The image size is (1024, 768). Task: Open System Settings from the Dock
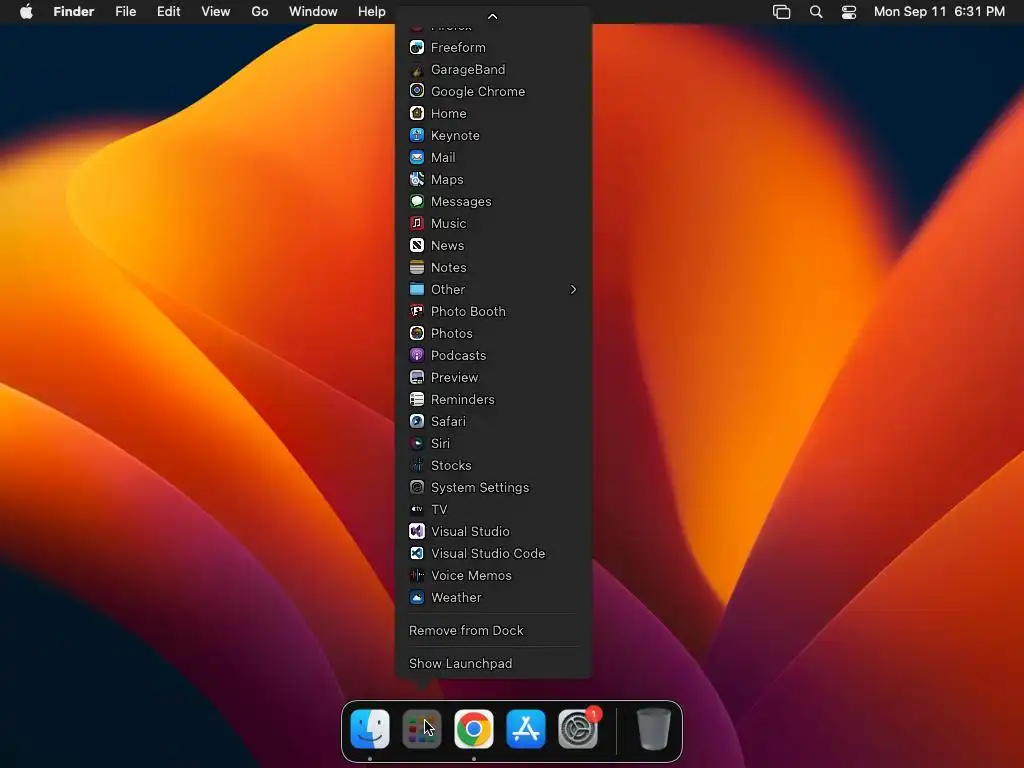point(578,729)
